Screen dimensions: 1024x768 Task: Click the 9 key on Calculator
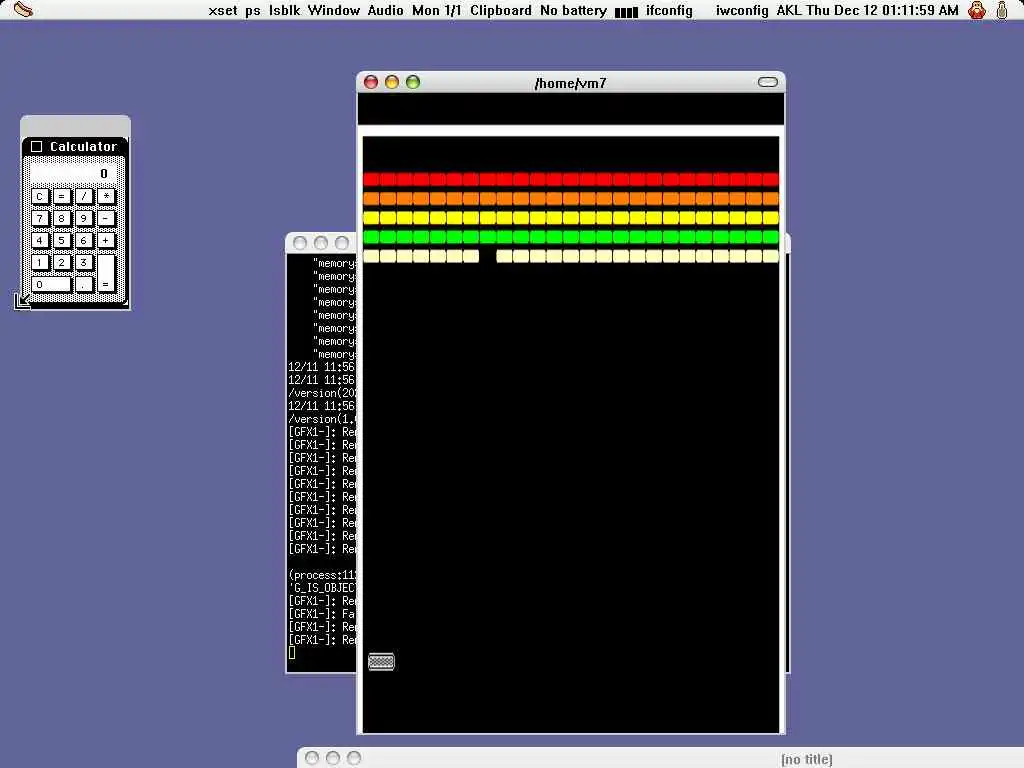84,218
